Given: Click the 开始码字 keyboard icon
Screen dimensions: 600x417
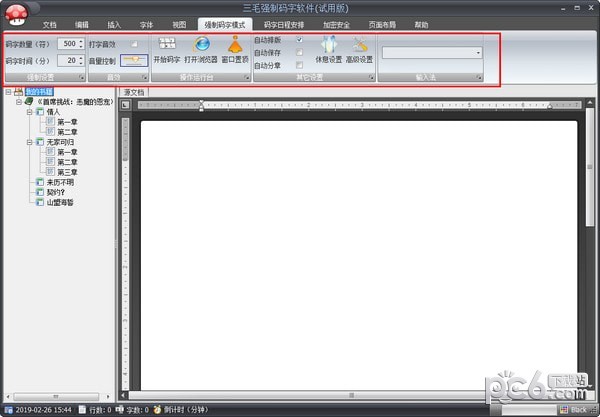Looking at the screenshot, I should coord(167,44).
